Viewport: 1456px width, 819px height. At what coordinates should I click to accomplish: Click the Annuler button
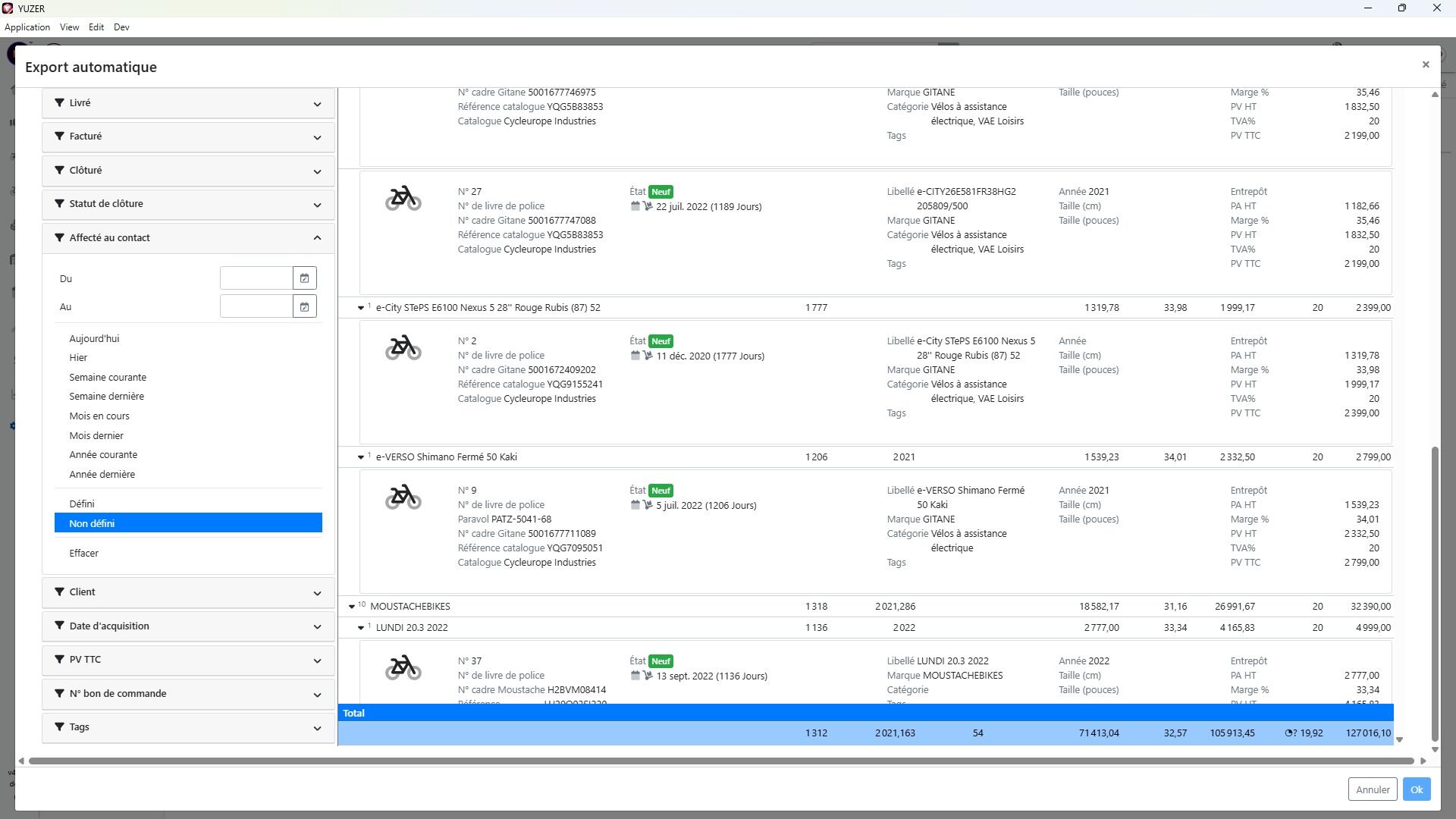click(1373, 789)
